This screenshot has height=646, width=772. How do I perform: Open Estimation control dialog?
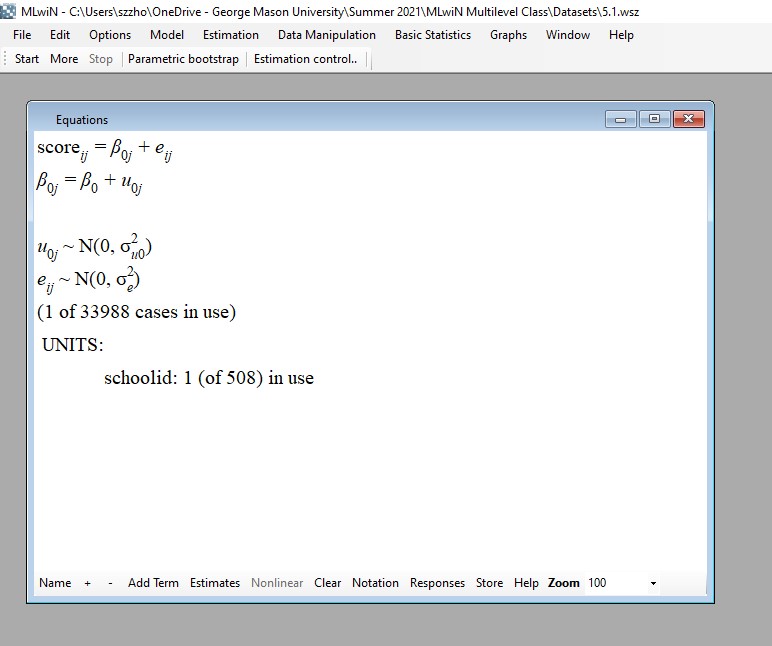[x=305, y=59]
